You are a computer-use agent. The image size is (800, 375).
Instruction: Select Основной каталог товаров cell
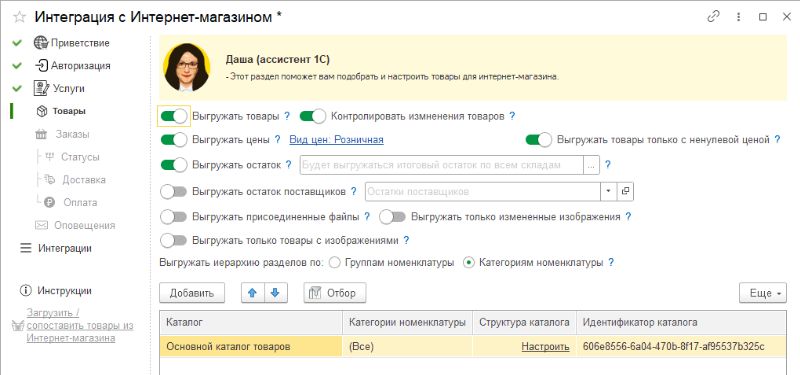(252, 347)
